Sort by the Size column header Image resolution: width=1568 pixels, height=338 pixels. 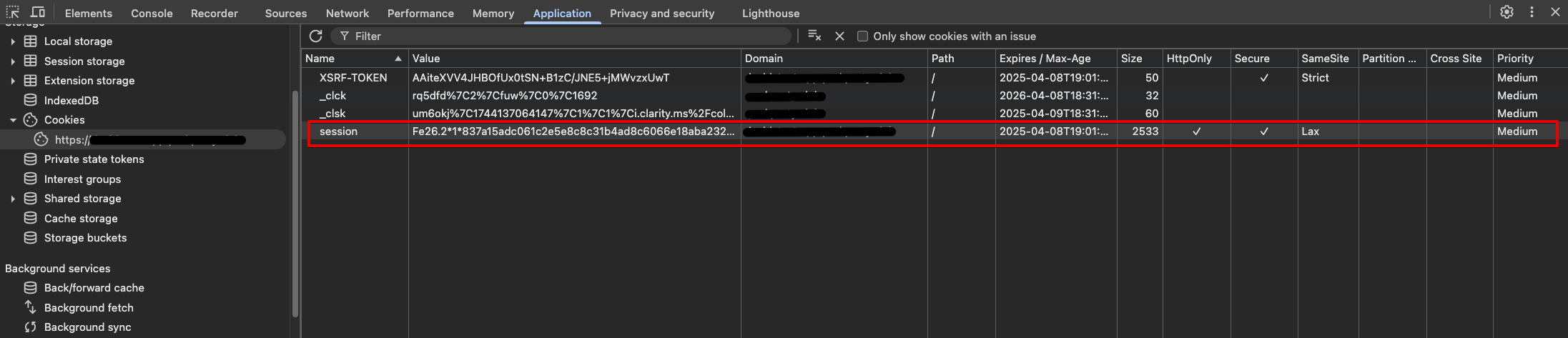tap(1140, 59)
